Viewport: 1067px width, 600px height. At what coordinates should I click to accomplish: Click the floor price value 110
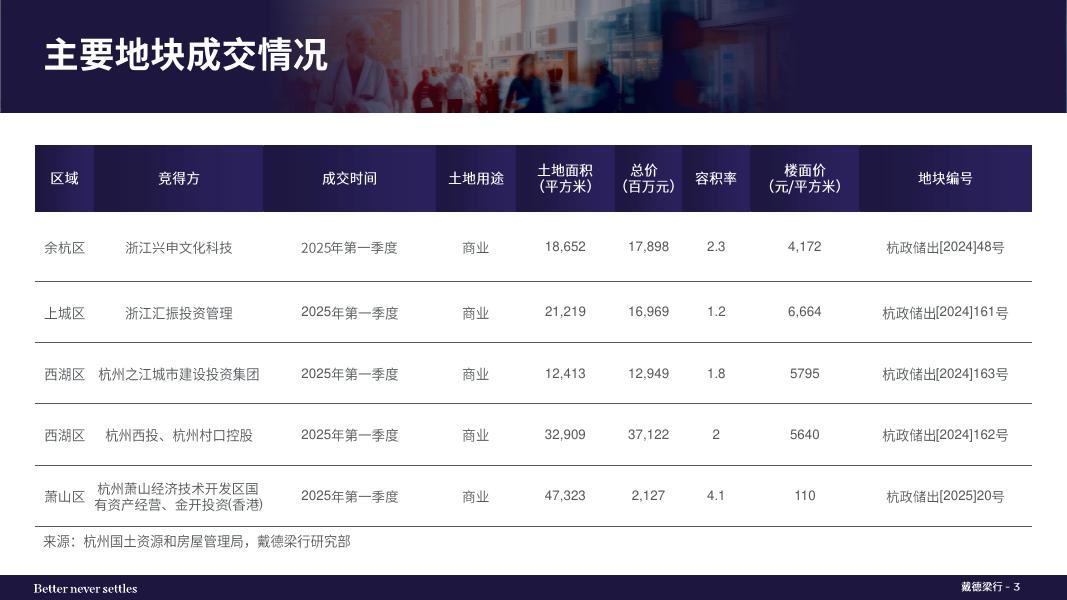(x=804, y=496)
